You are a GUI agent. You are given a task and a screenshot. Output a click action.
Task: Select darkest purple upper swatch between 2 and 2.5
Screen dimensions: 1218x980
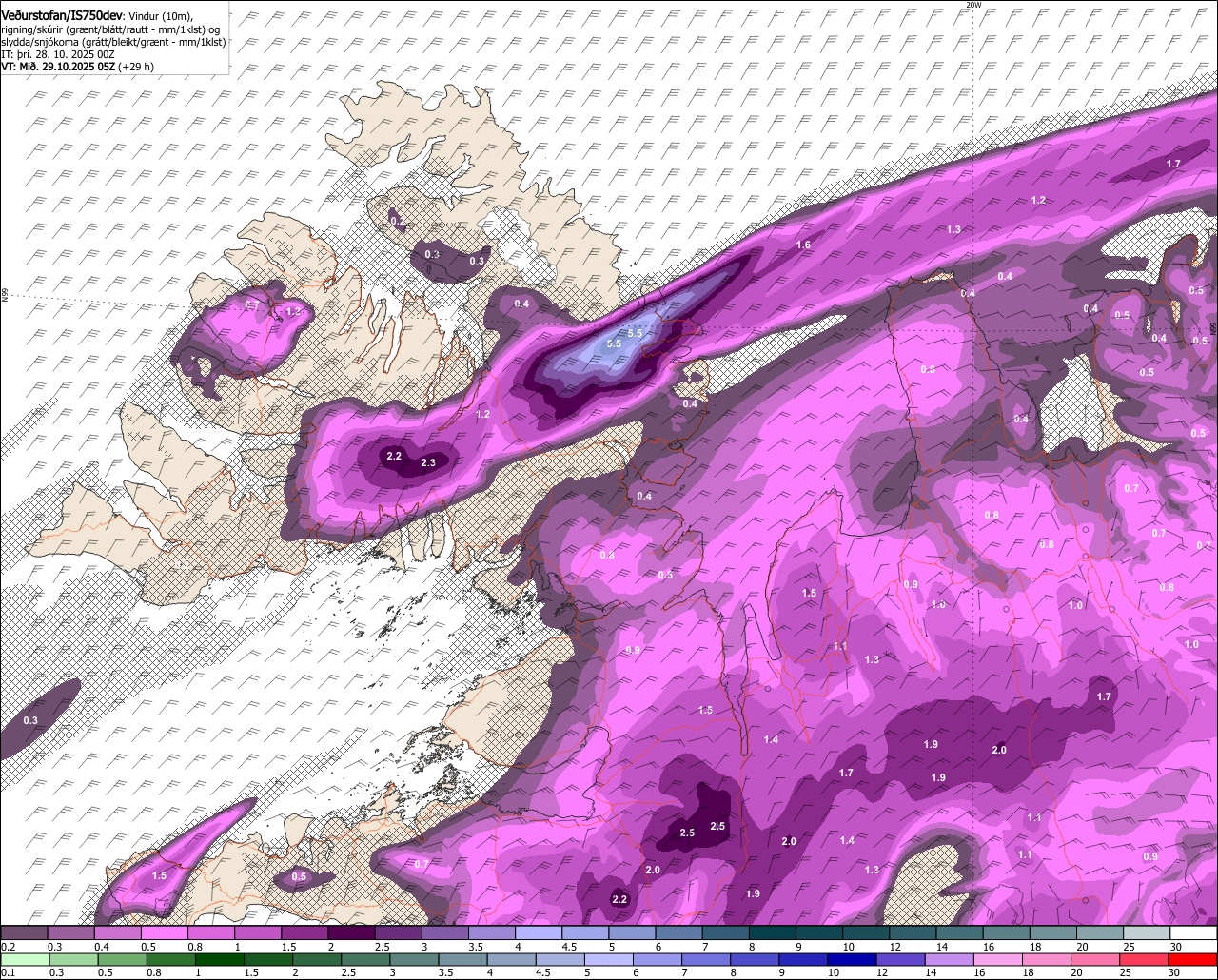point(351,932)
